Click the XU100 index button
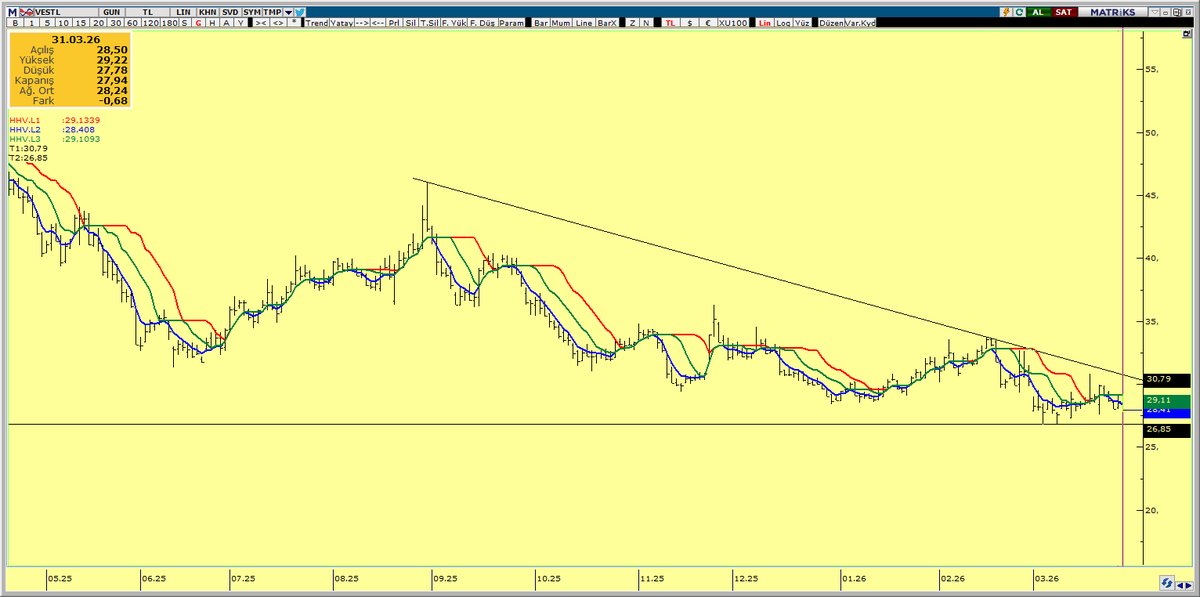 coord(734,22)
